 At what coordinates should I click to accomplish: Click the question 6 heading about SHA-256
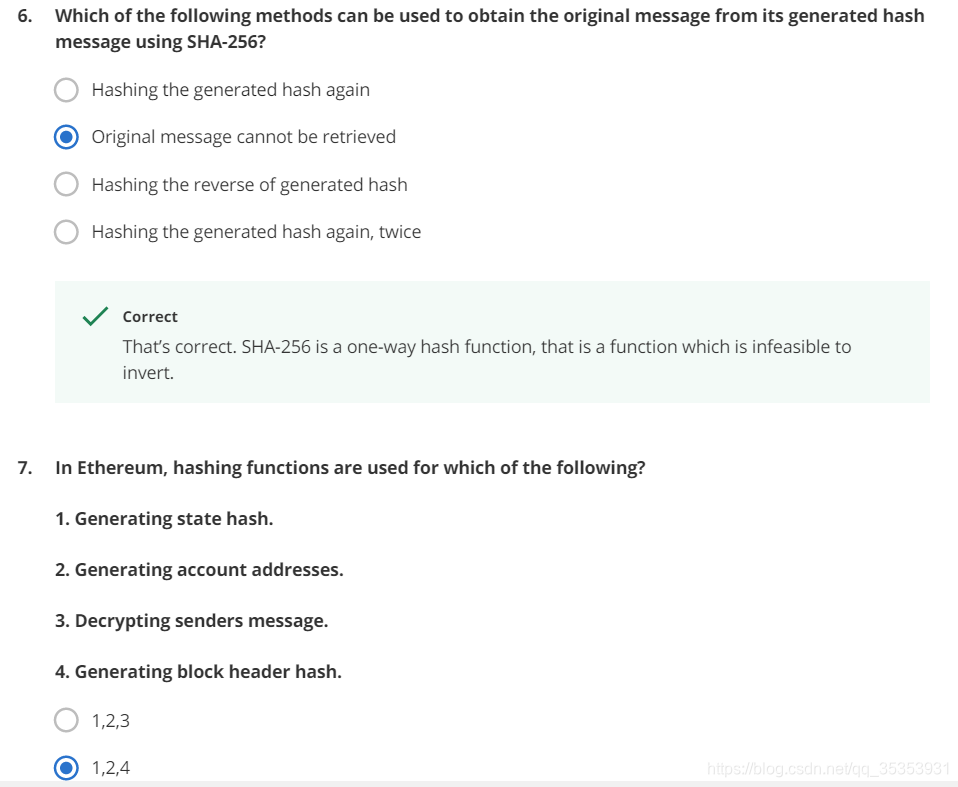pyautogui.click(x=489, y=29)
